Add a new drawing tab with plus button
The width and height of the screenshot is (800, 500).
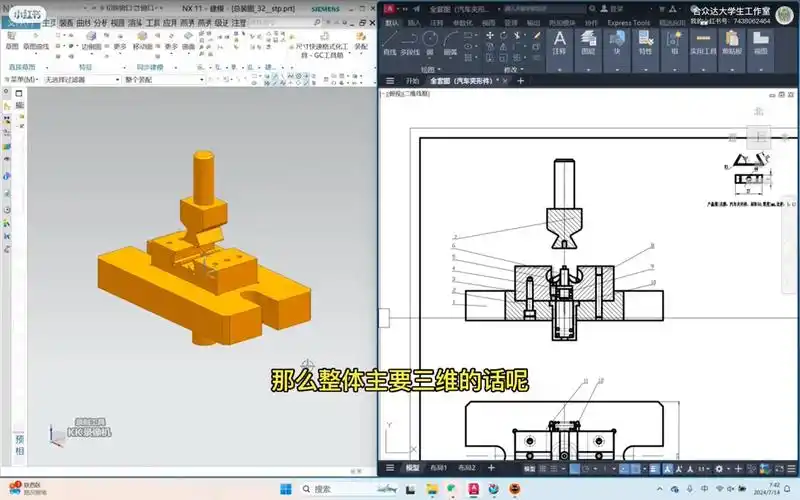520,81
